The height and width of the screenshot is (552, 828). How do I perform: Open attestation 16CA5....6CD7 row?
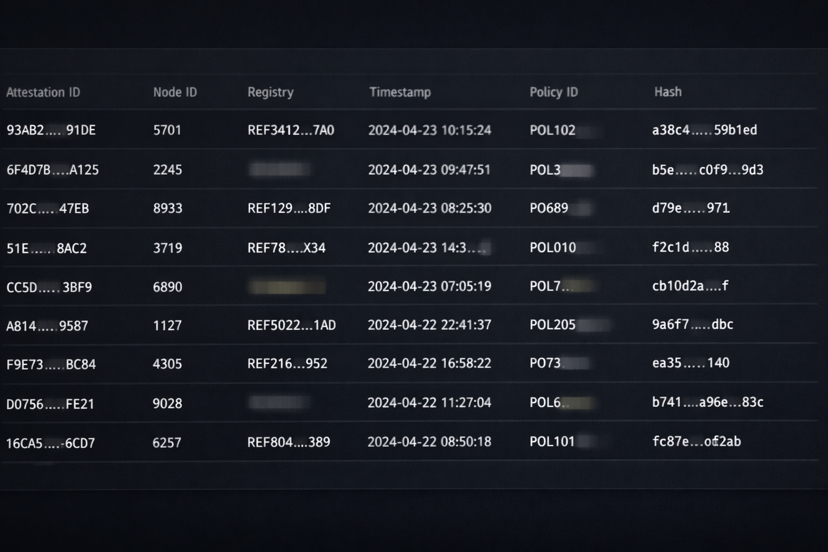[x=409, y=442]
